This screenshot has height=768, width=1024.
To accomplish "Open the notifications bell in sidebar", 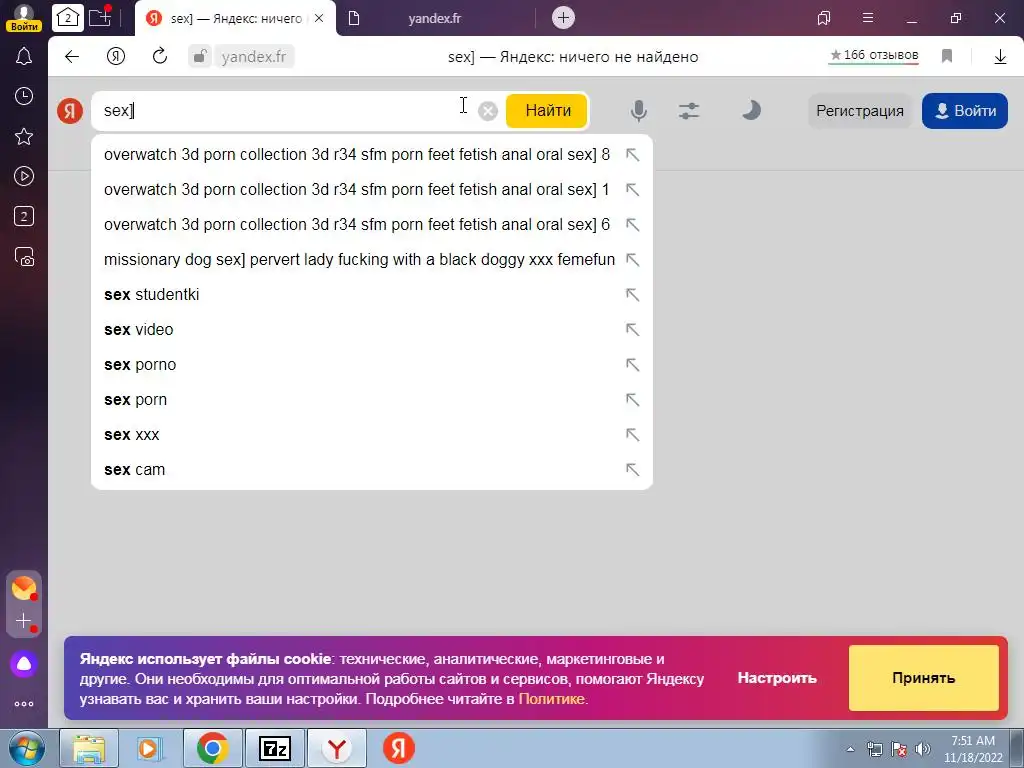I will tap(24, 57).
